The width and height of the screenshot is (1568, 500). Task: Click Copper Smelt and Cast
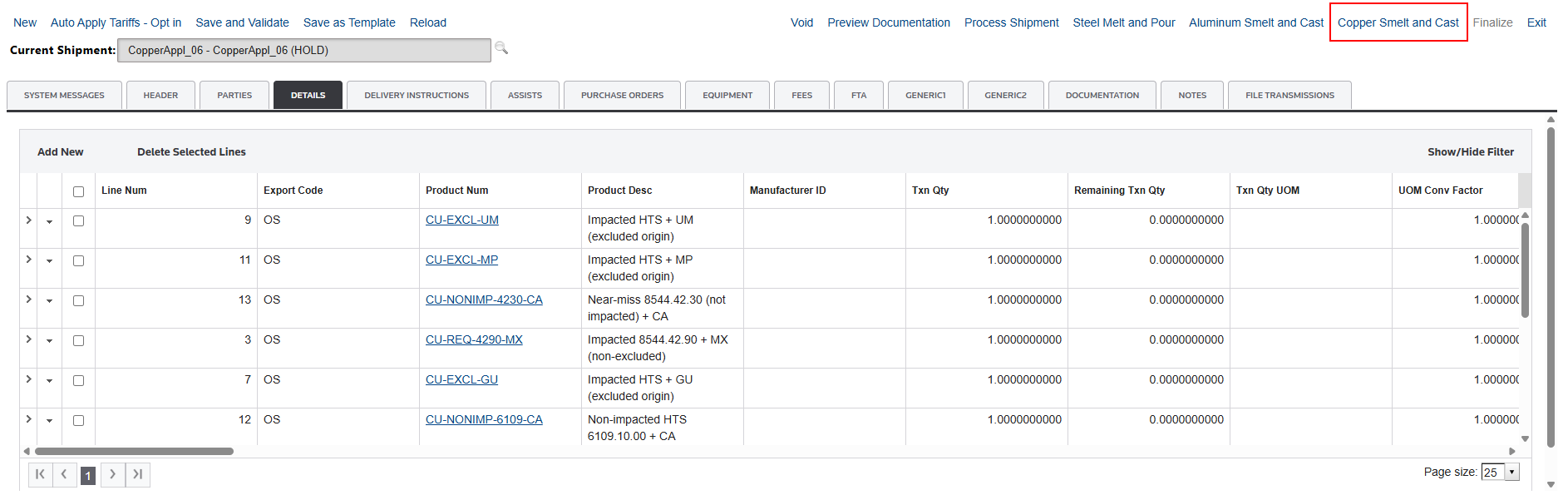[1398, 22]
